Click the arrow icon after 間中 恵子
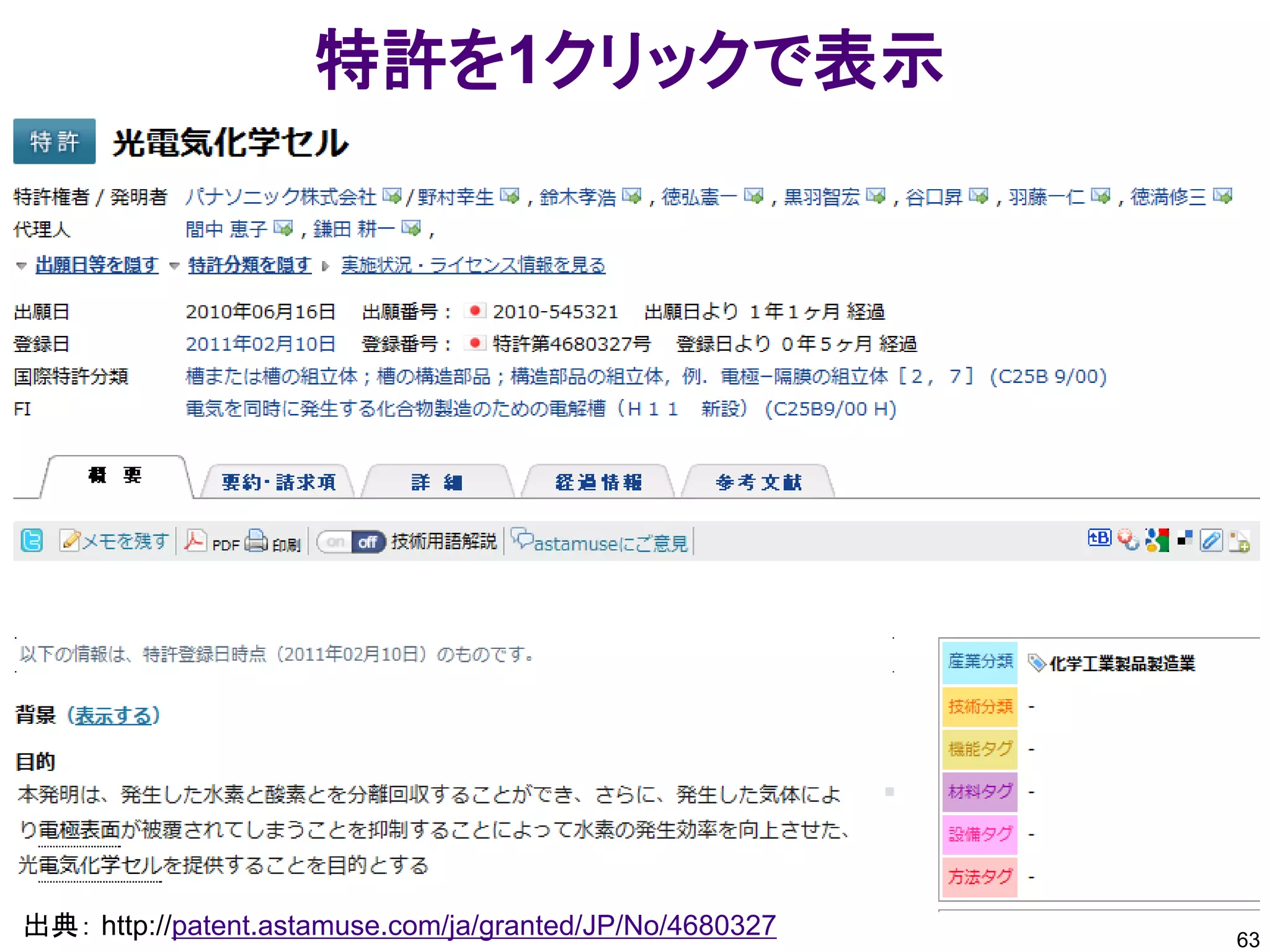1270x952 pixels. [283, 229]
